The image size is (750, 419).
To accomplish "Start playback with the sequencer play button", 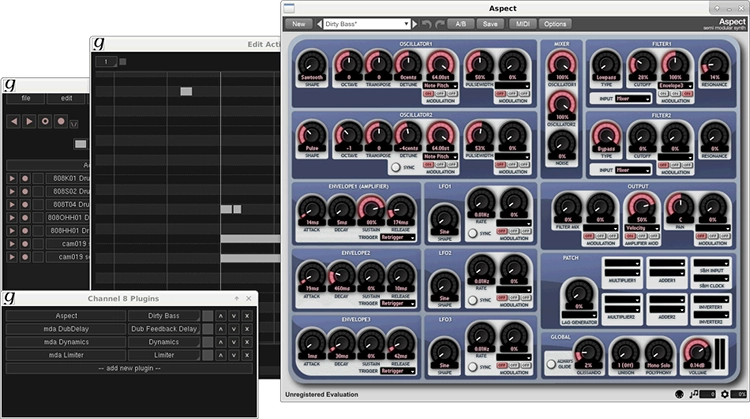I will point(29,121).
